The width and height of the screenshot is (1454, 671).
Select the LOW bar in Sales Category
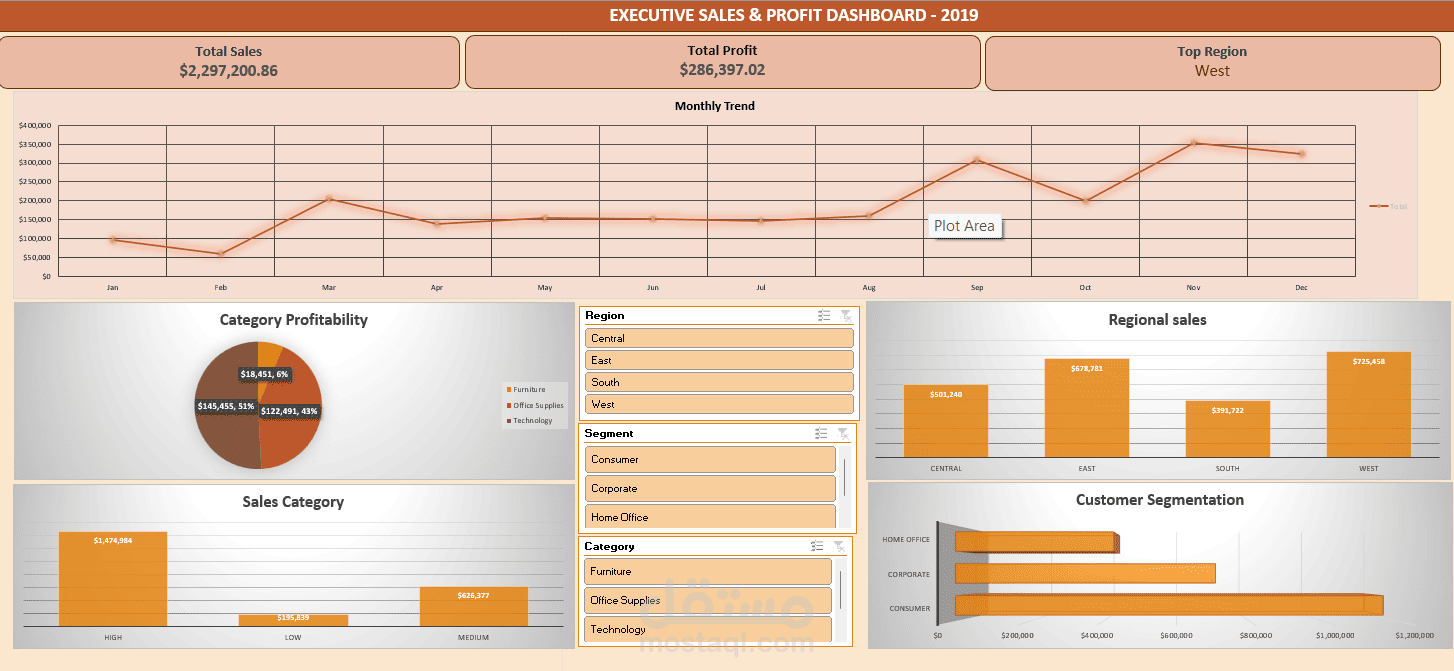coord(293,620)
